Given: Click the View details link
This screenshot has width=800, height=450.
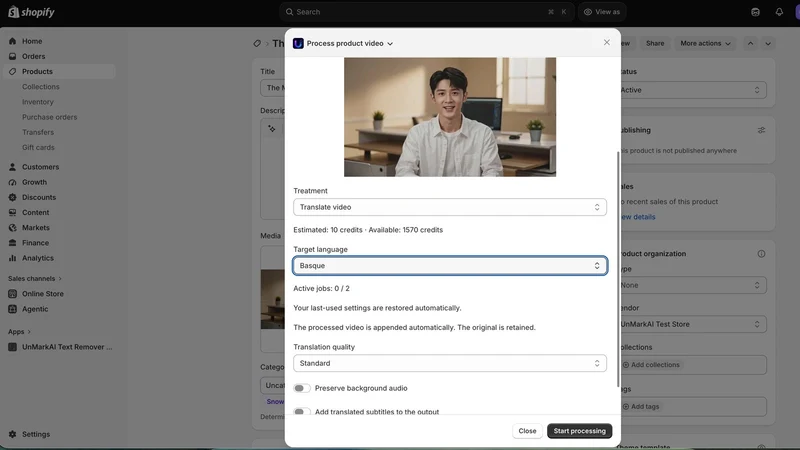Looking at the screenshot, I should [638, 217].
